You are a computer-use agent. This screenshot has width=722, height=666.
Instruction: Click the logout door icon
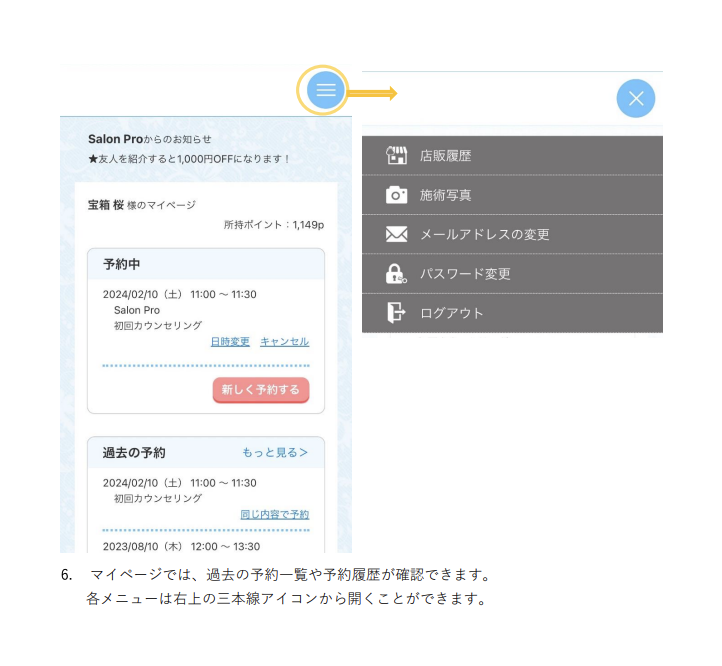click(x=396, y=313)
